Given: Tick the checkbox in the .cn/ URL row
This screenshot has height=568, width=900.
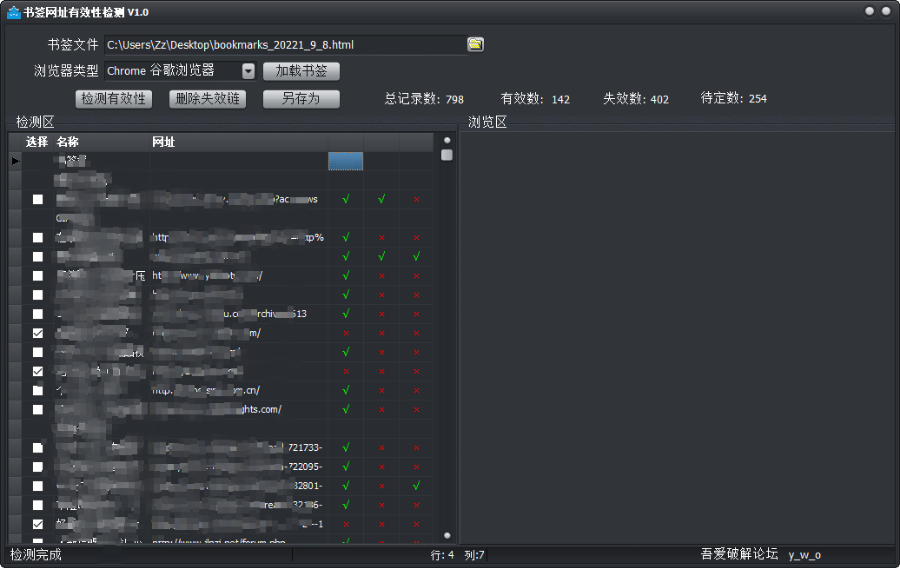Looking at the screenshot, I should tap(38, 390).
